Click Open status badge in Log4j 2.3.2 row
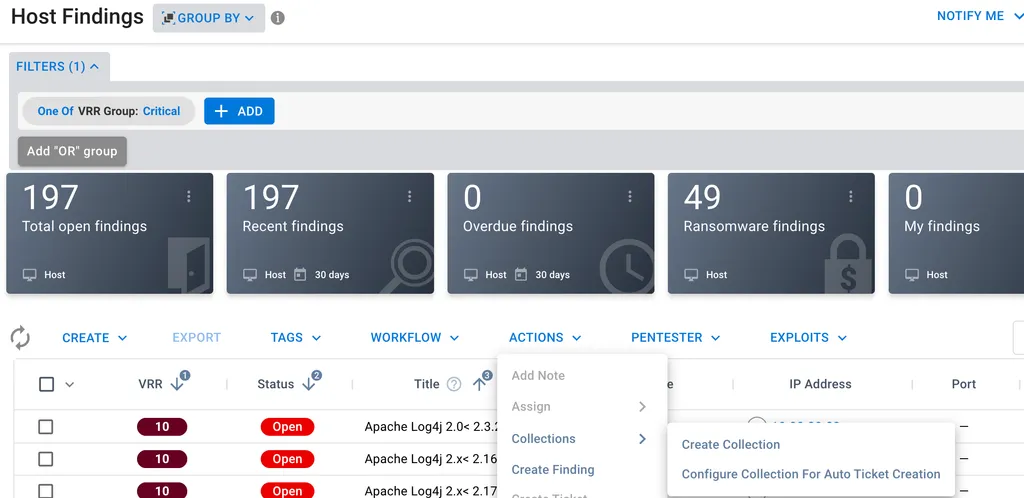This screenshot has height=498, width=1024. click(x=287, y=427)
